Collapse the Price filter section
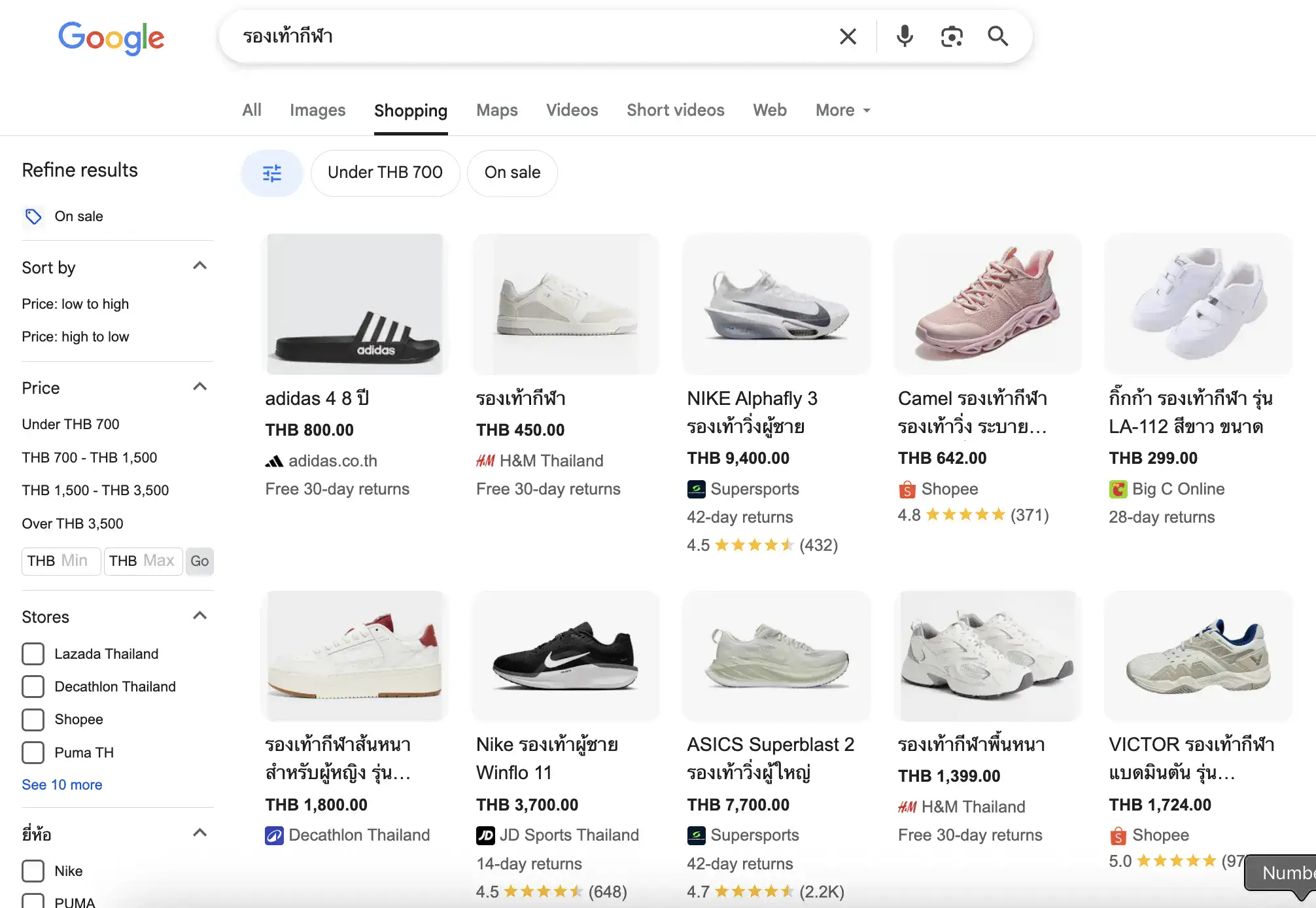 pos(200,387)
